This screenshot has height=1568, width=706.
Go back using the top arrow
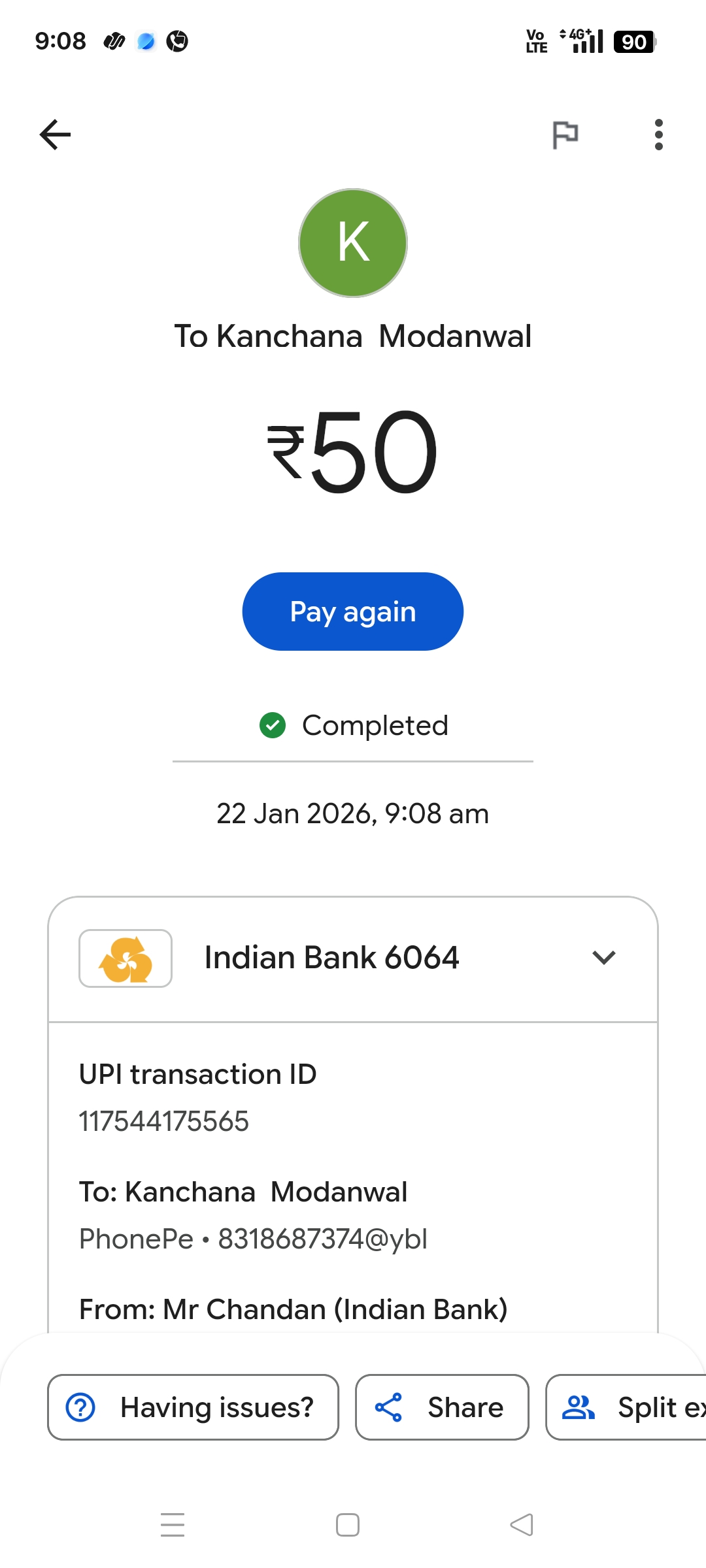tap(55, 135)
